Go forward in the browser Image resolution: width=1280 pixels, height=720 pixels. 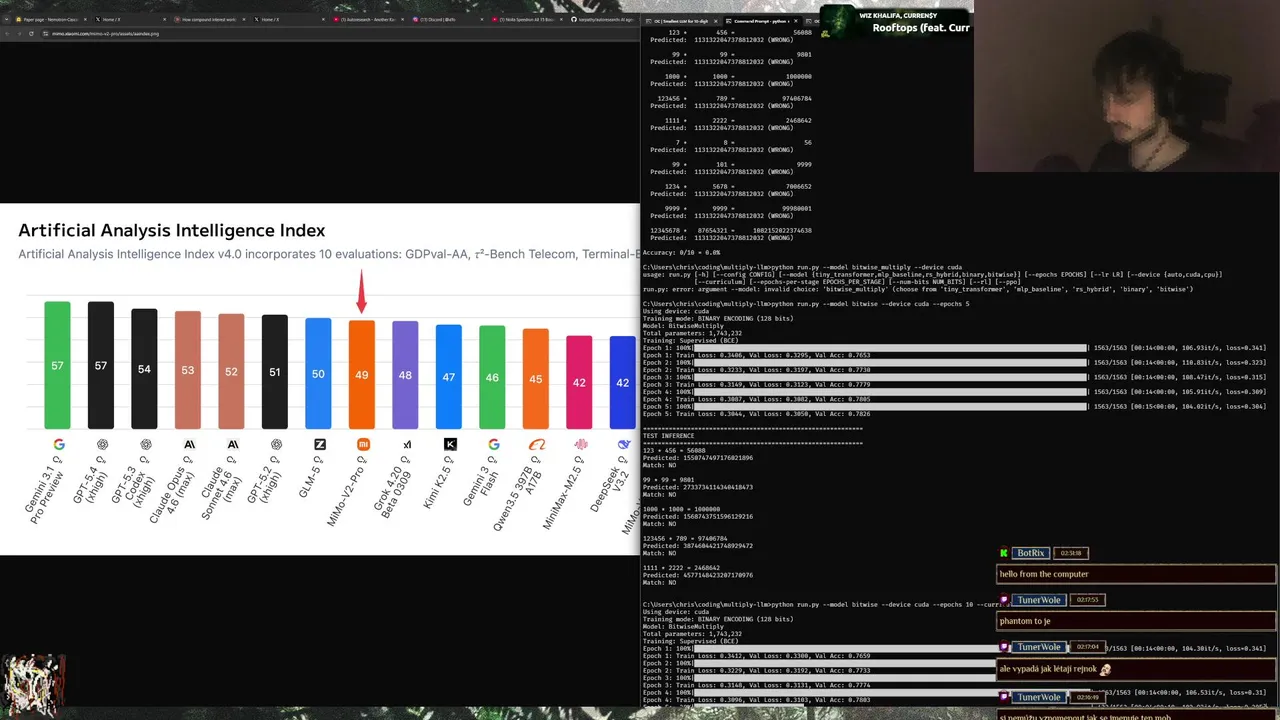pos(19,33)
